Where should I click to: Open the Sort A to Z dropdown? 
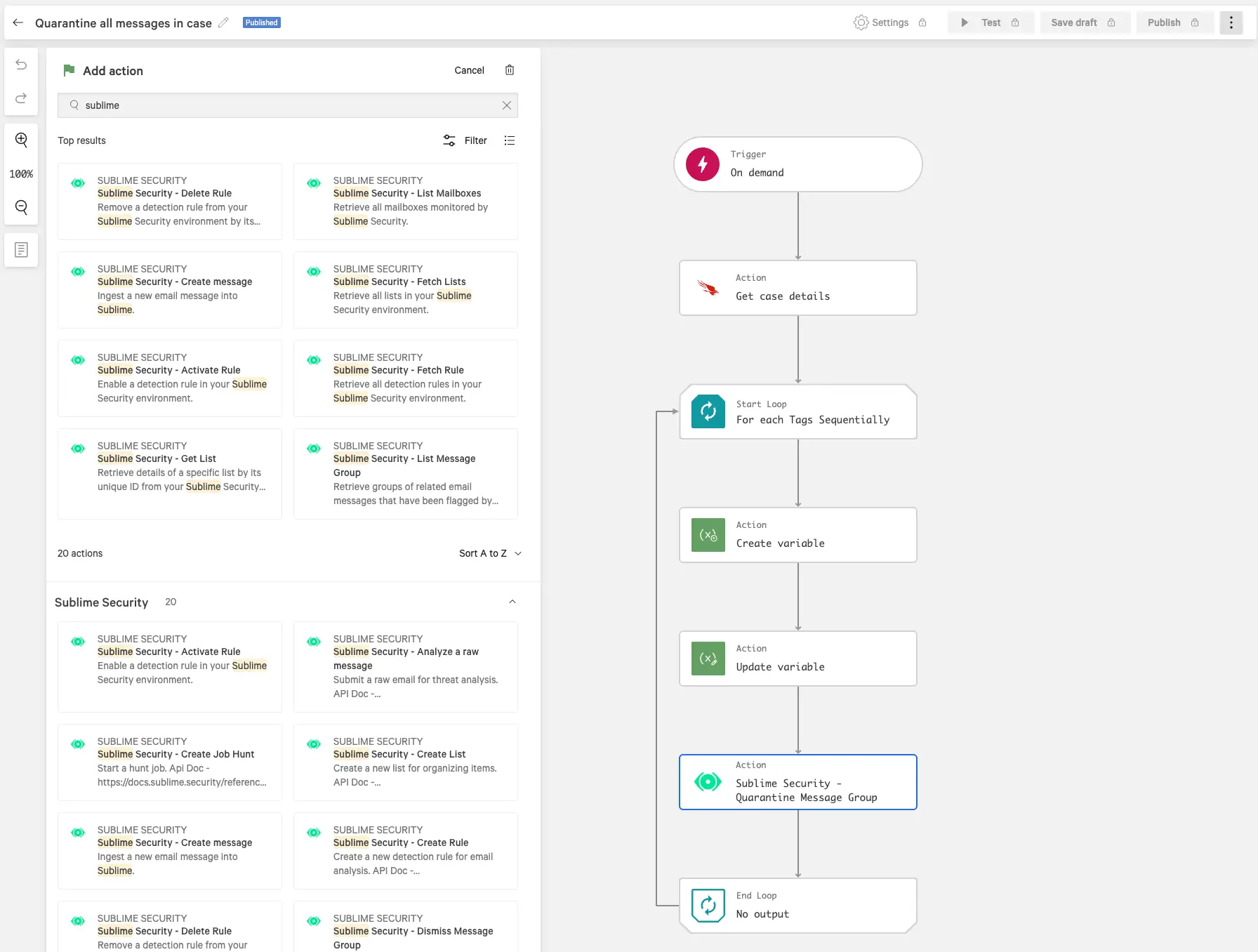point(491,553)
